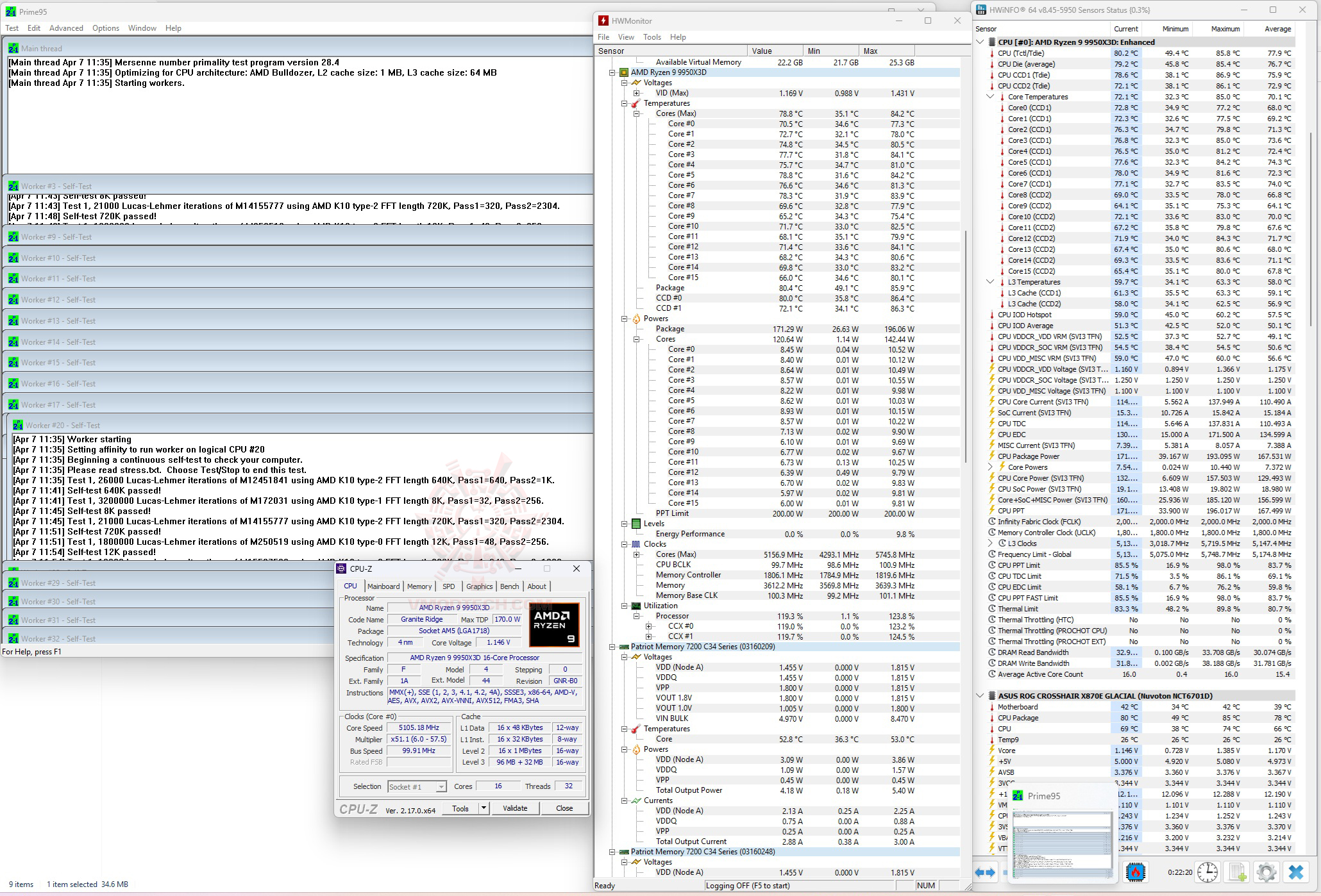Click the blue X close sensors icon

(1296, 872)
